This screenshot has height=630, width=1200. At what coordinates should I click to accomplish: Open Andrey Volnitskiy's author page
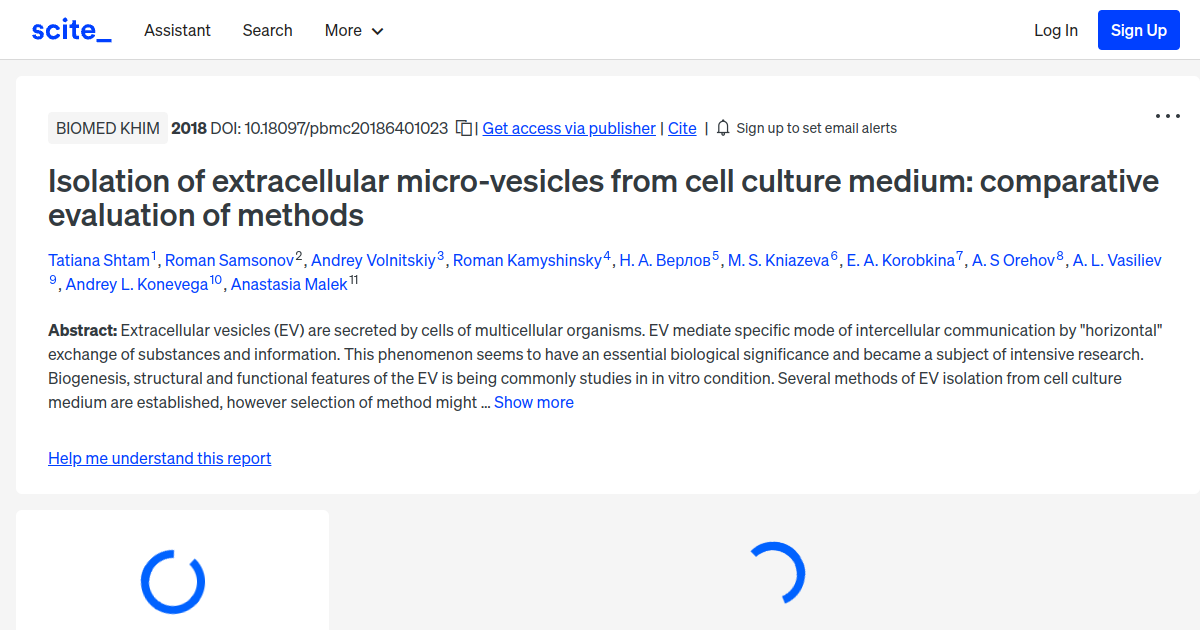[x=374, y=260]
